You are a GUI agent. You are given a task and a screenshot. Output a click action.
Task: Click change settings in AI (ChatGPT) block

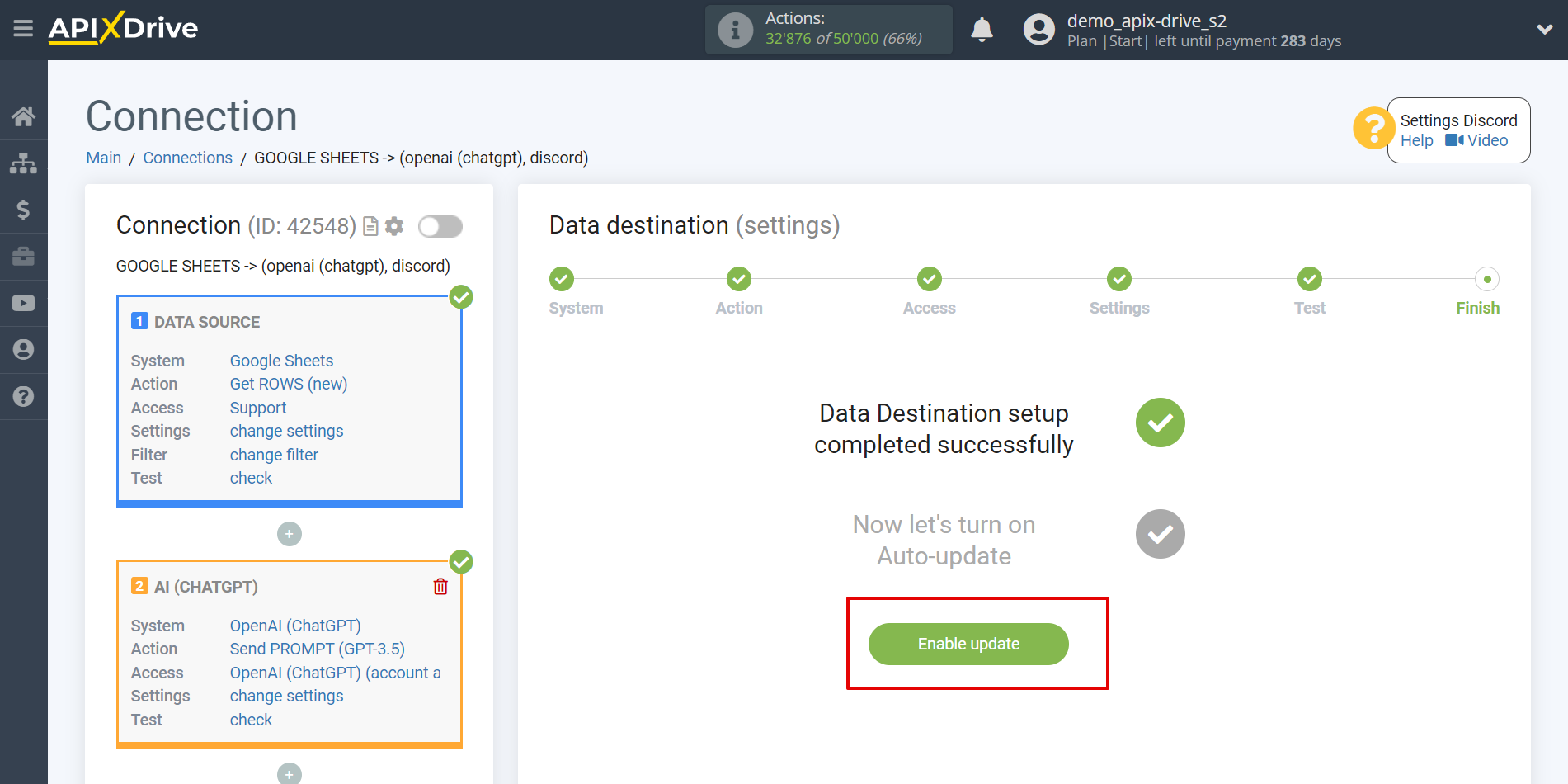click(286, 696)
